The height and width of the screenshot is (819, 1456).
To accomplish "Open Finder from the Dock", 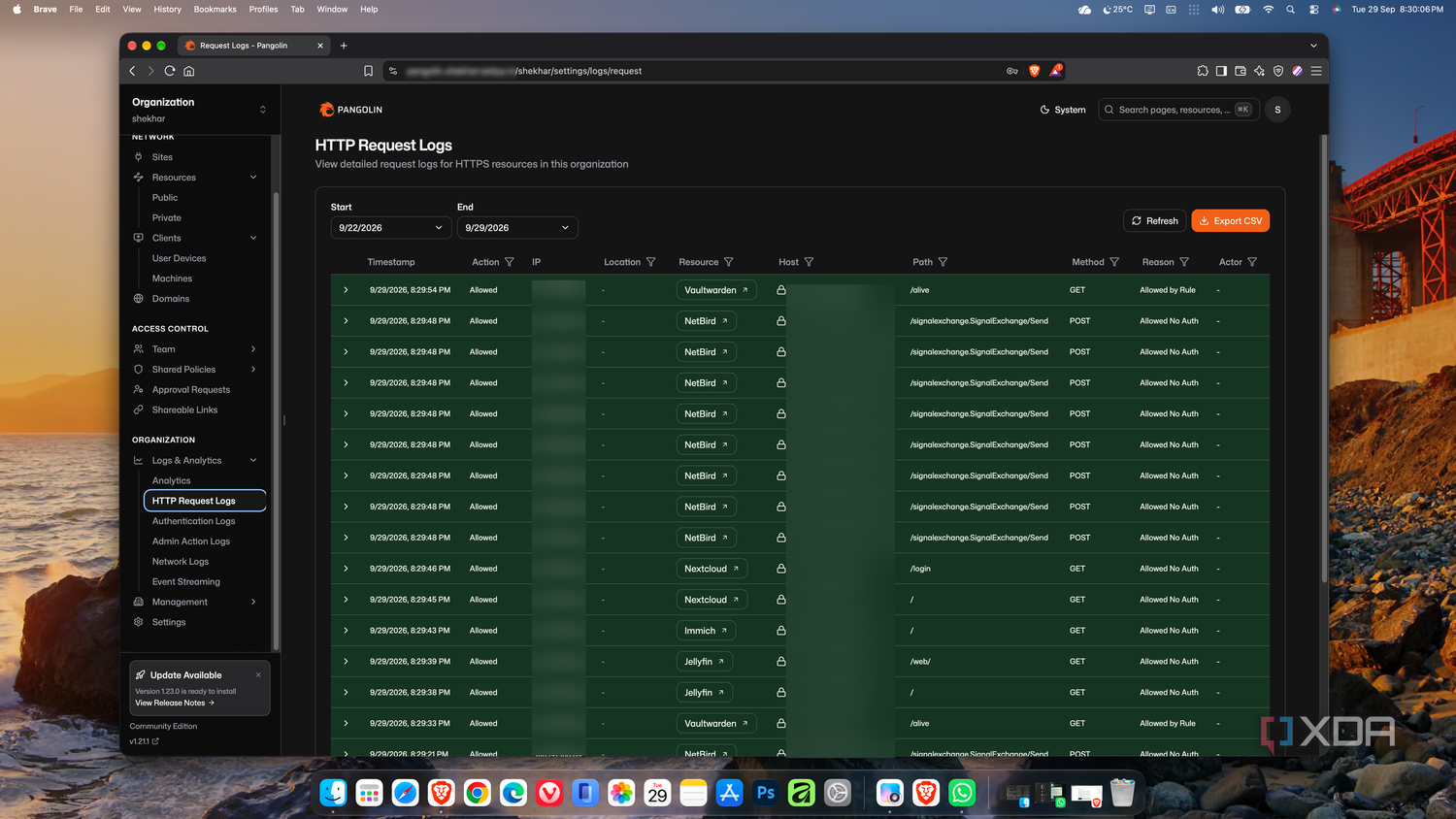I will click(x=333, y=793).
